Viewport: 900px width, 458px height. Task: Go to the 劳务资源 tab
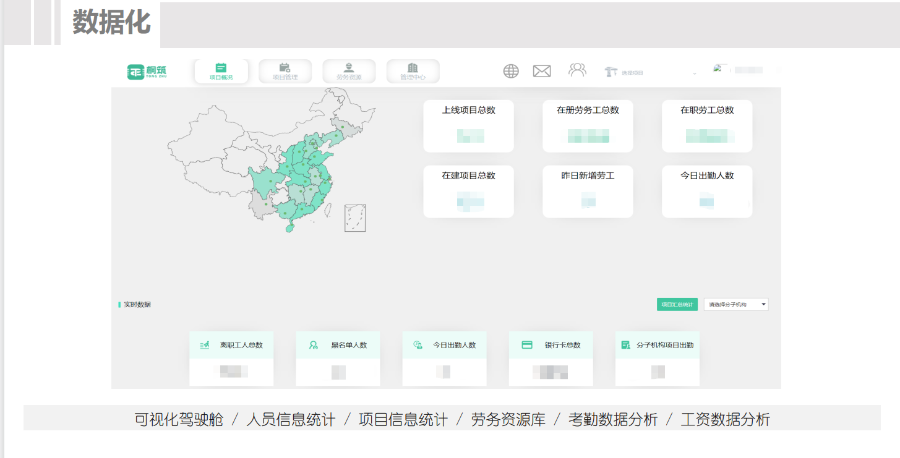click(x=349, y=71)
